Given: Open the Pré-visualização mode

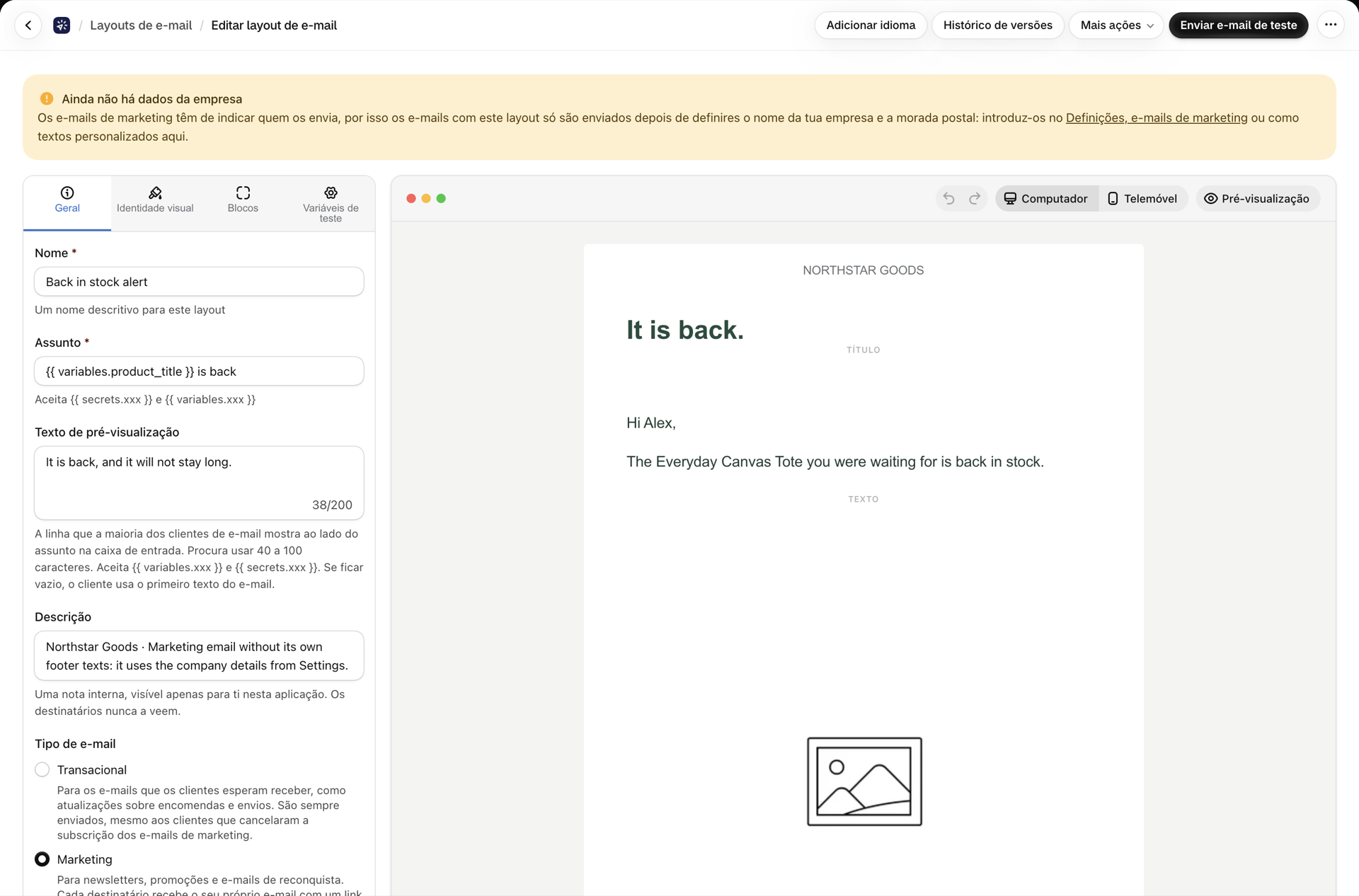Looking at the screenshot, I should point(1257,199).
